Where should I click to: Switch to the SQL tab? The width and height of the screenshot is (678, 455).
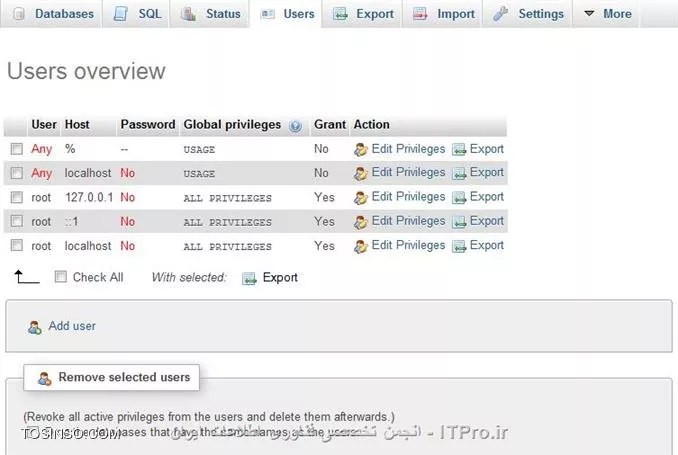136,13
